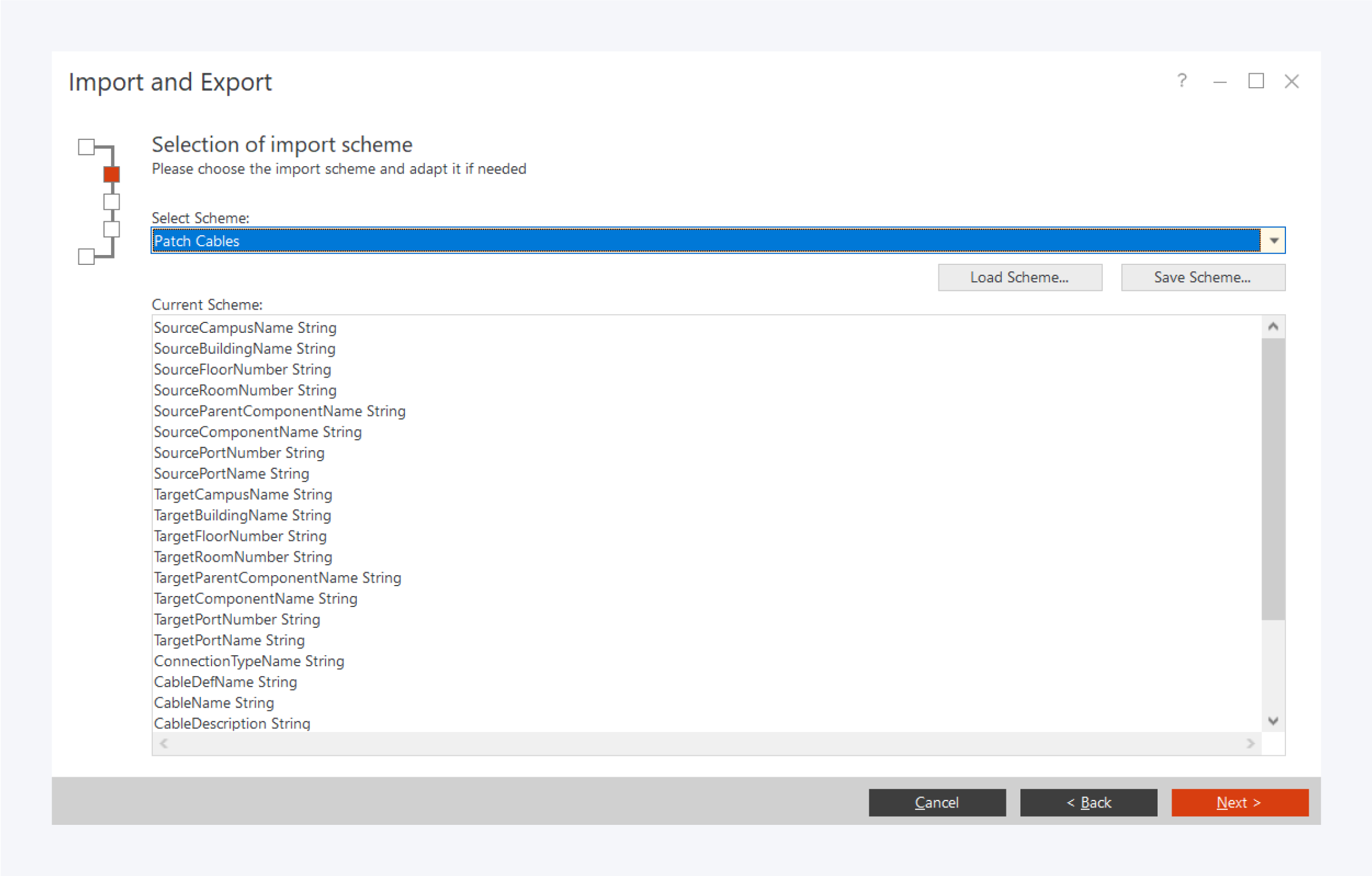Image resolution: width=1372 pixels, height=876 pixels.
Task: Click the last wizard step box
Action: 87,256
